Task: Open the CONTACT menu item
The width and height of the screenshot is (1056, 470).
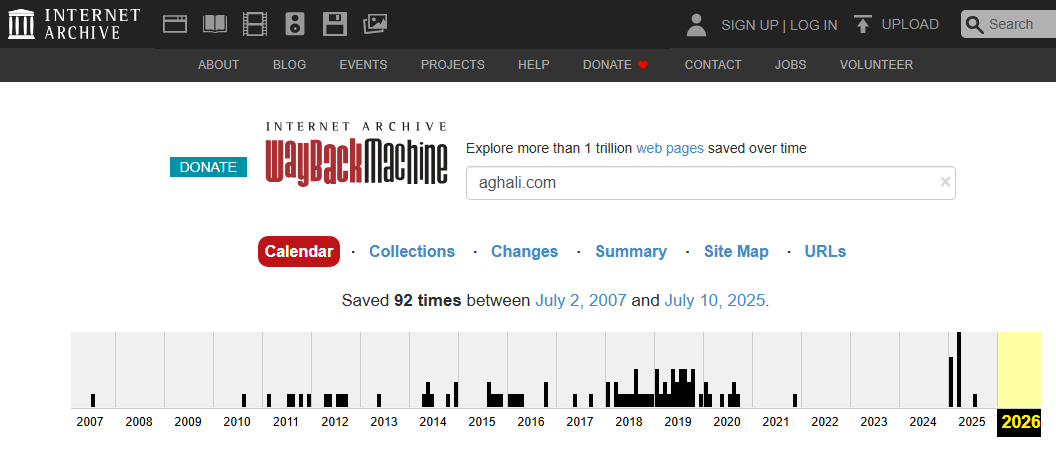Action: [713, 65]
